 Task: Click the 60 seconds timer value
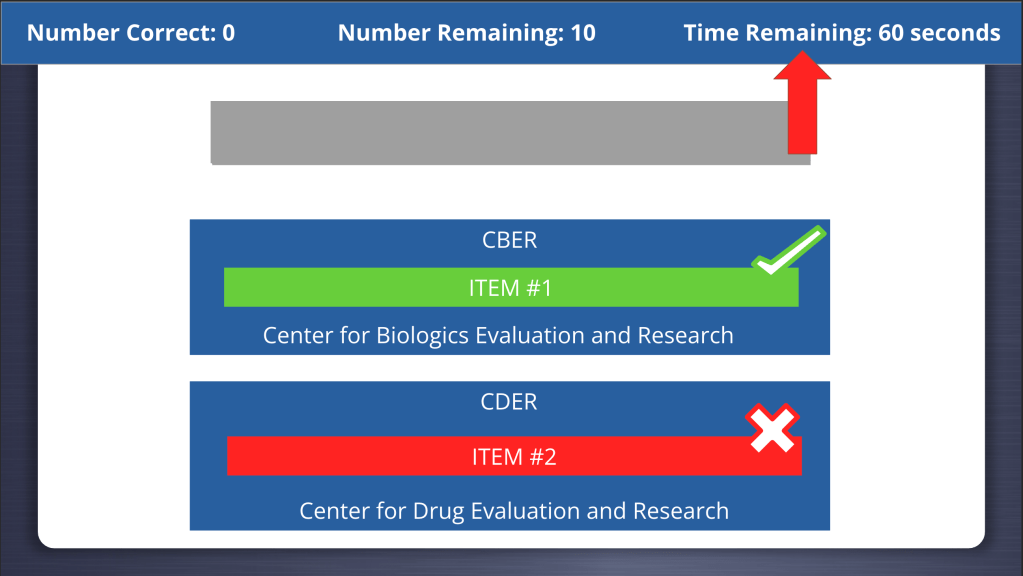[x=939, y=33]
